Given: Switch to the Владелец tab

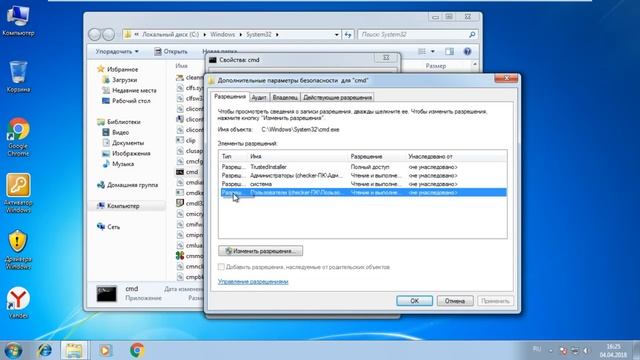Looking at the screenshot, I should point(285,98).
